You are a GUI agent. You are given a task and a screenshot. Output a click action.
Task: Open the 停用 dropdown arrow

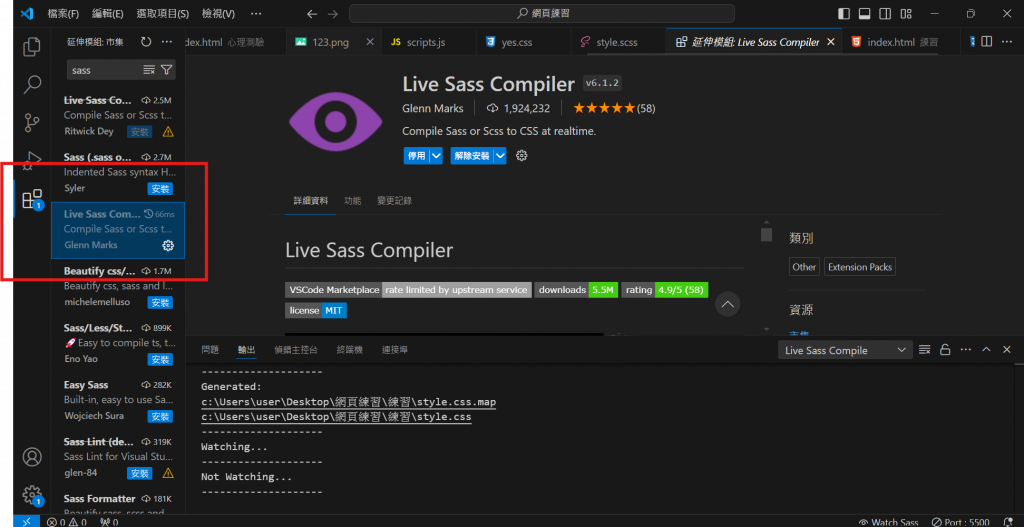click(436, 156)
